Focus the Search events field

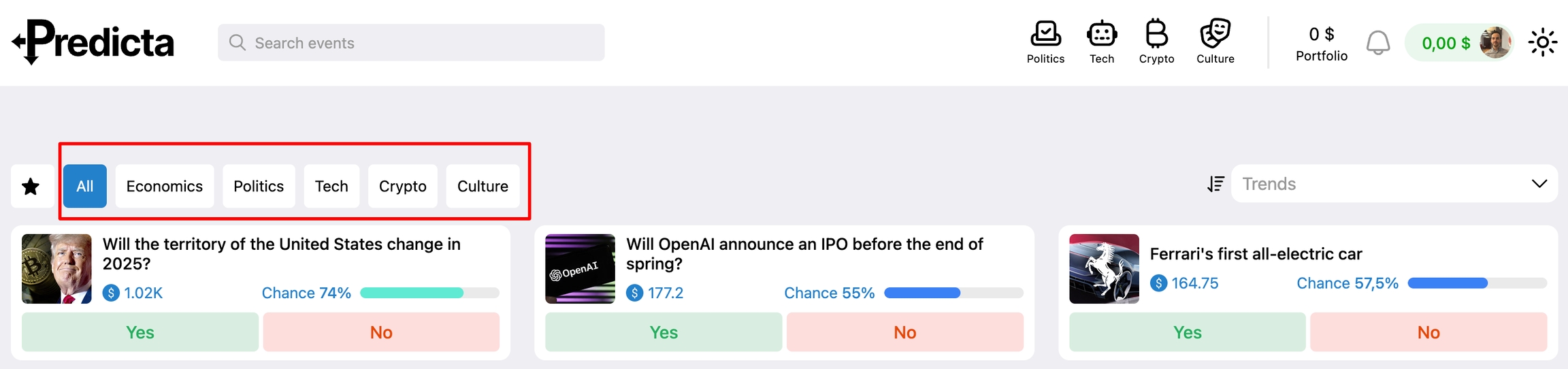tap(411, 43)
